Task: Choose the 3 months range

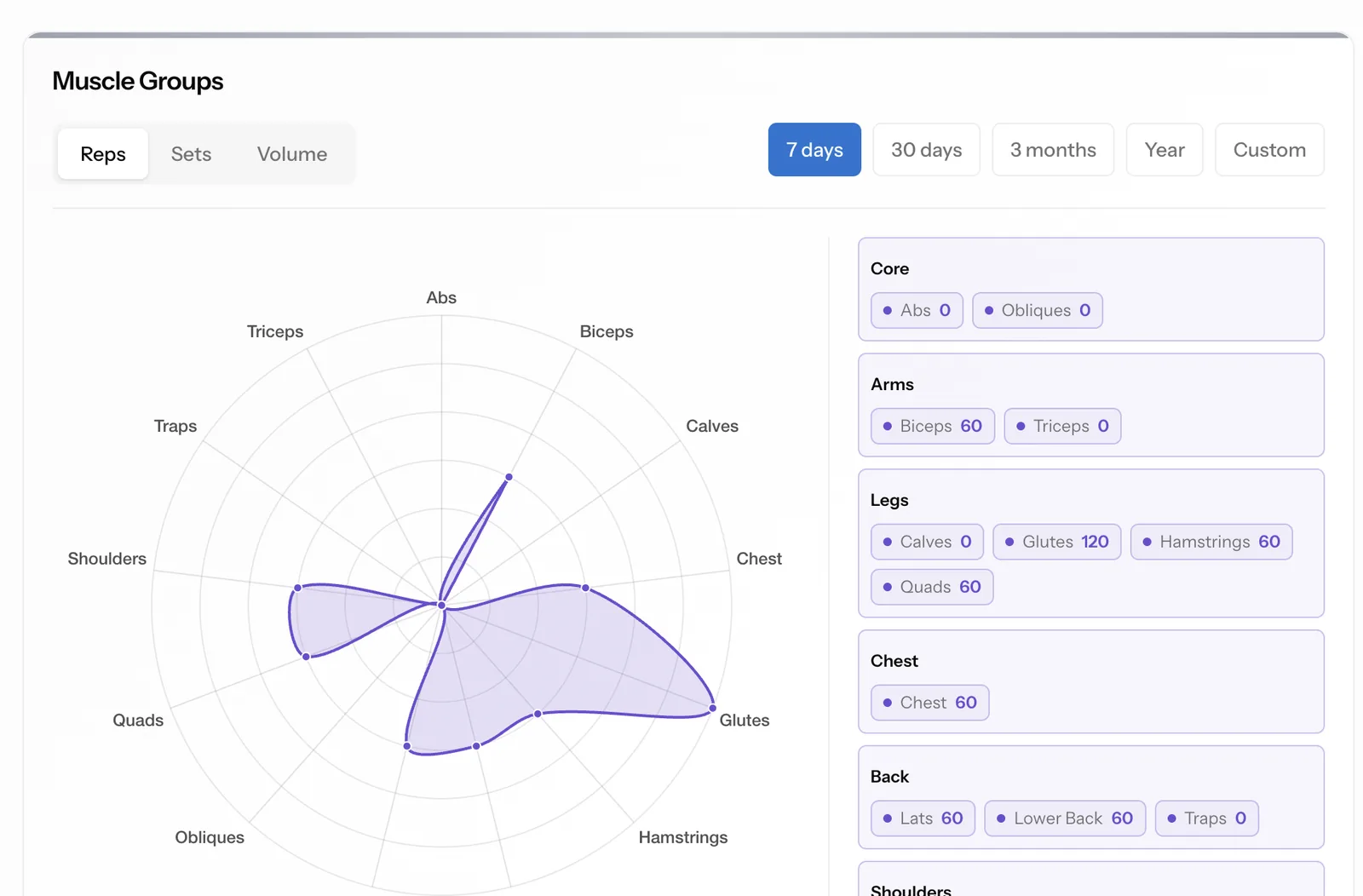Action: pyautogui.click(x=1053, y=150)
